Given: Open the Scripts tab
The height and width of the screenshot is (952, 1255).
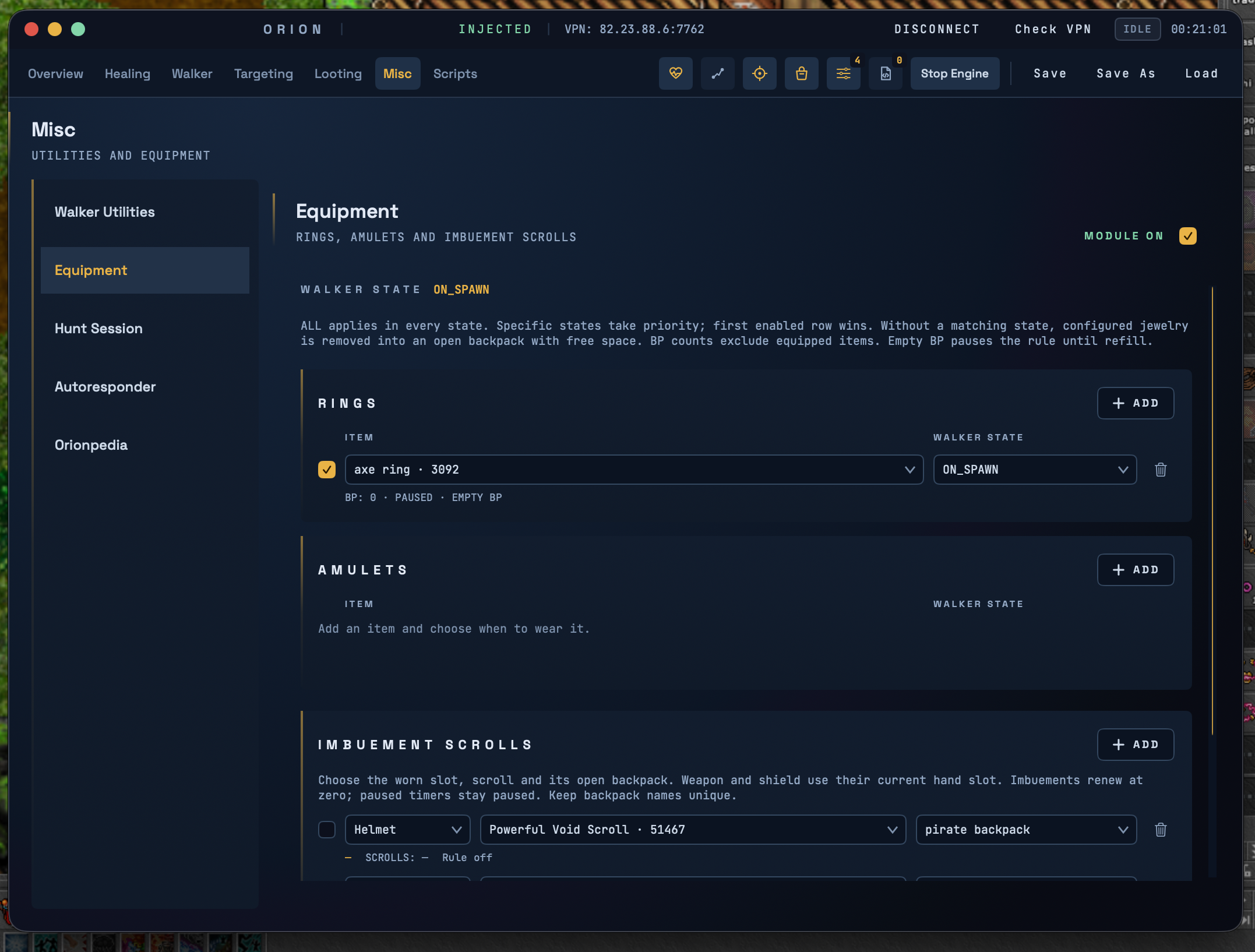Looking at the screenshot, I should tap(455, 73).
